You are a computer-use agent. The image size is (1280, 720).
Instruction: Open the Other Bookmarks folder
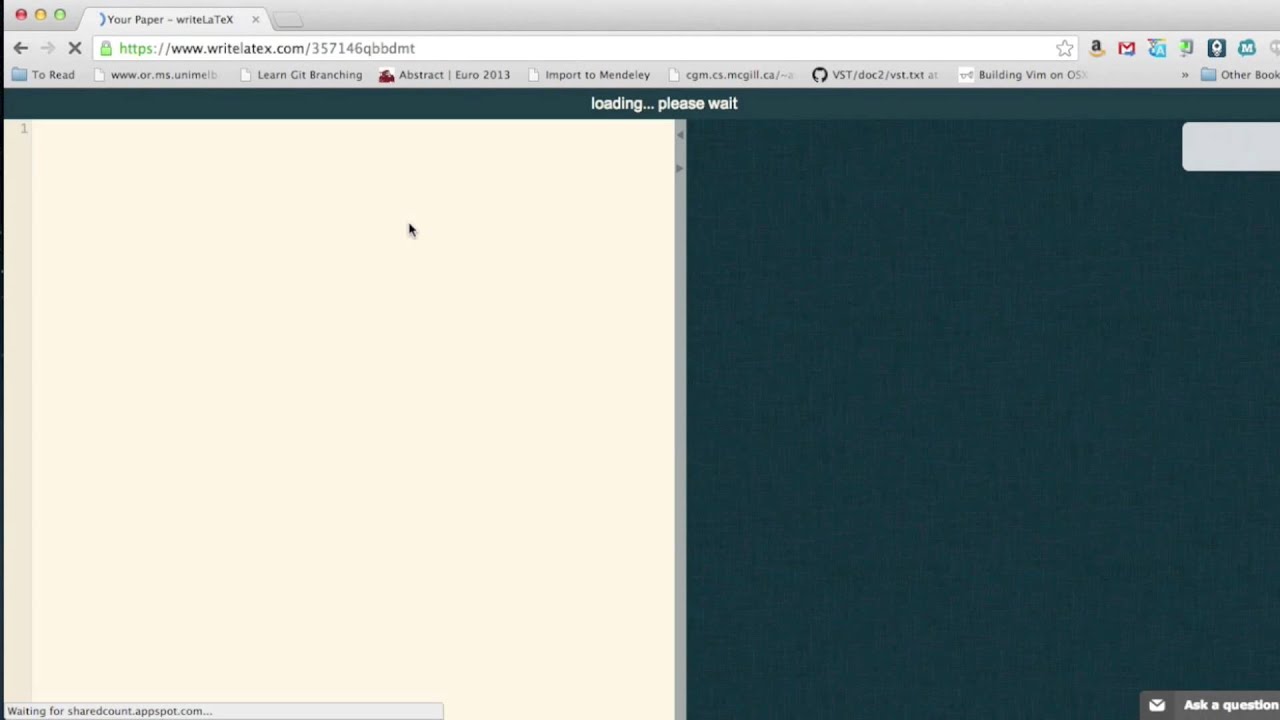point(1240,75)
